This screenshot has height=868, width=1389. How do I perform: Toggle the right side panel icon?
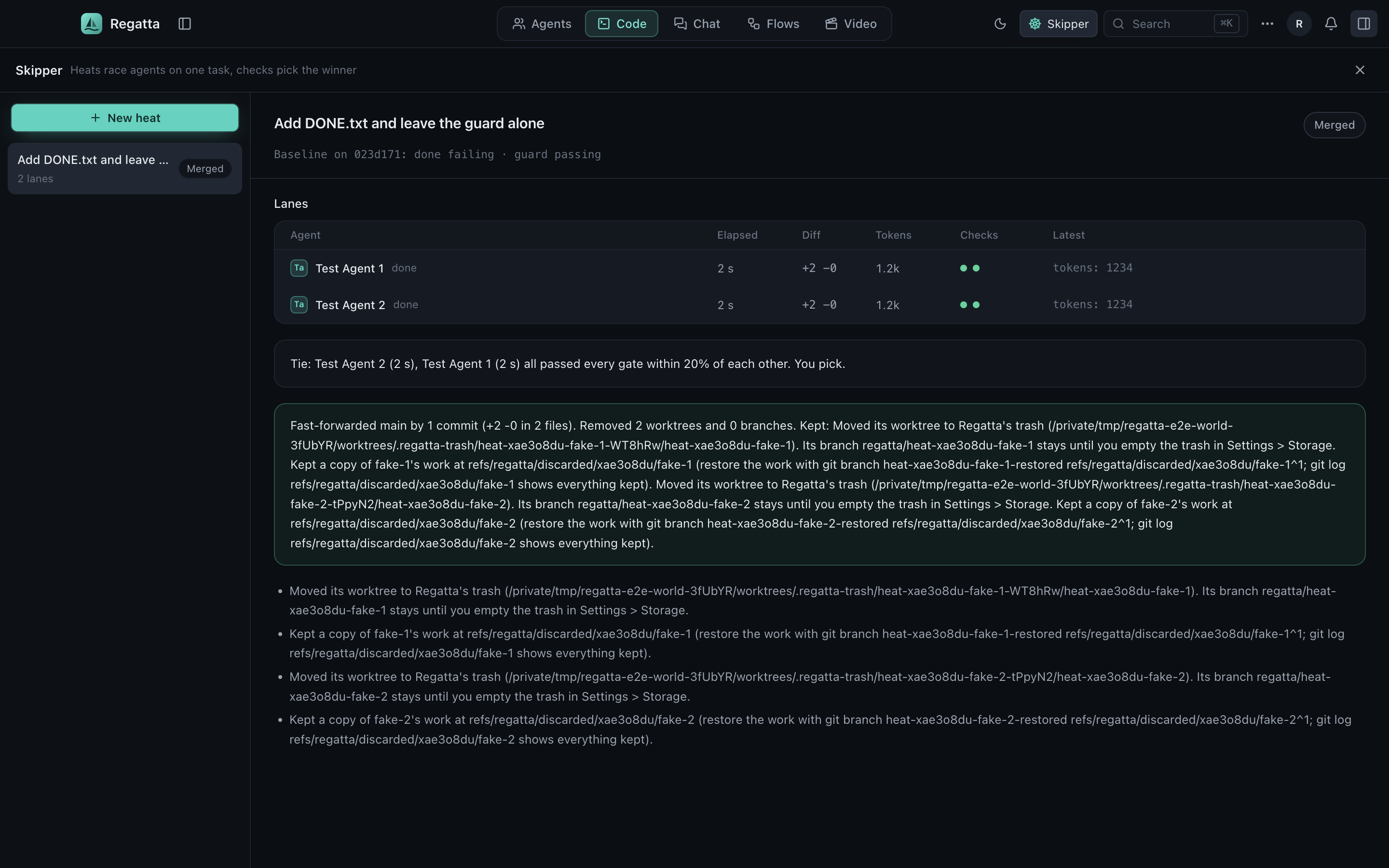[x=1364, y=24]
